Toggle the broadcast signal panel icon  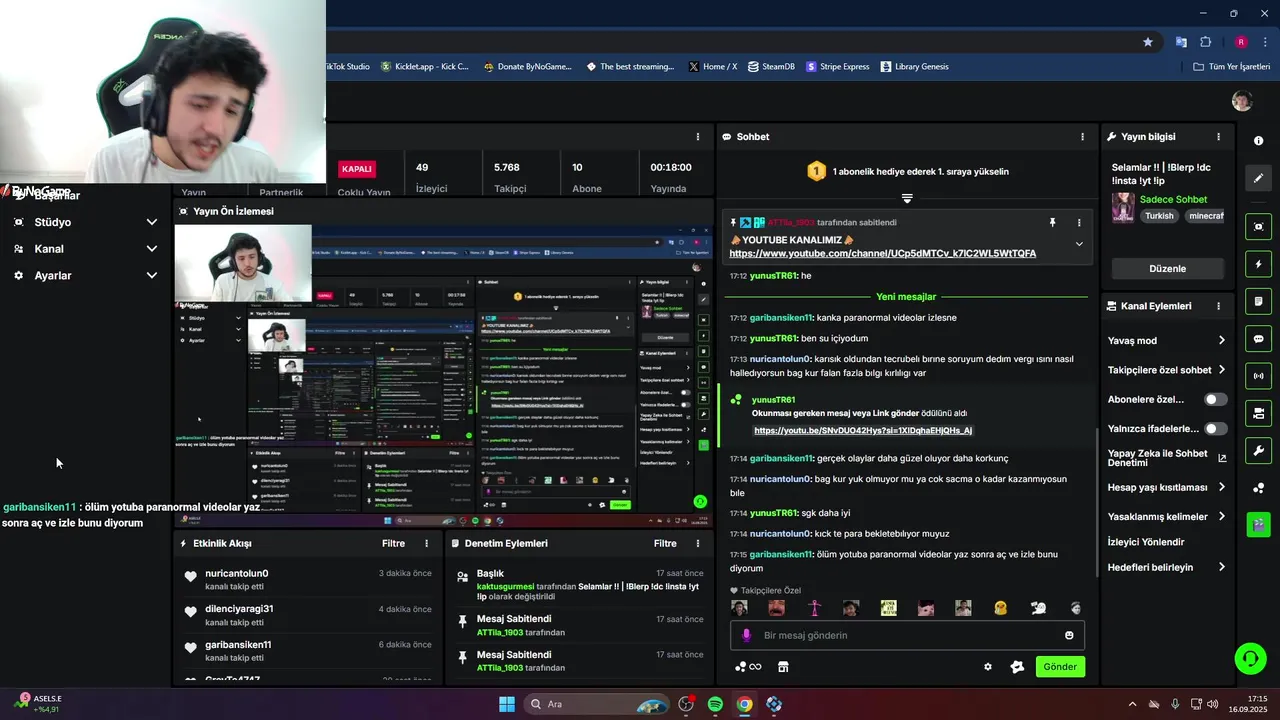point(1259,376)
